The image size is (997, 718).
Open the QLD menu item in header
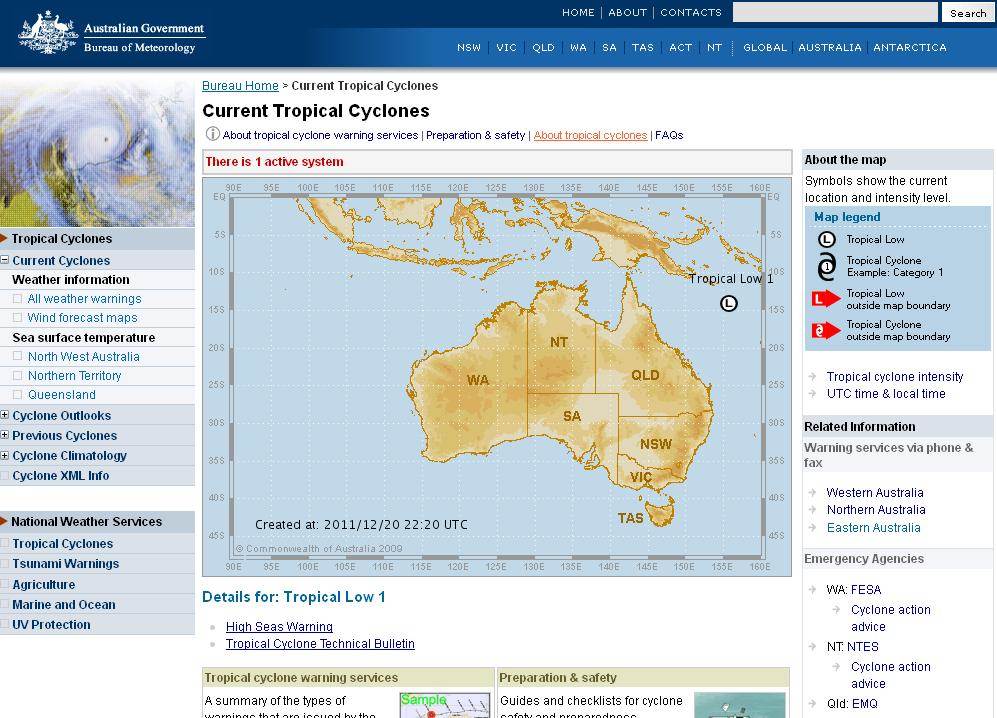[x=543, y=47]
